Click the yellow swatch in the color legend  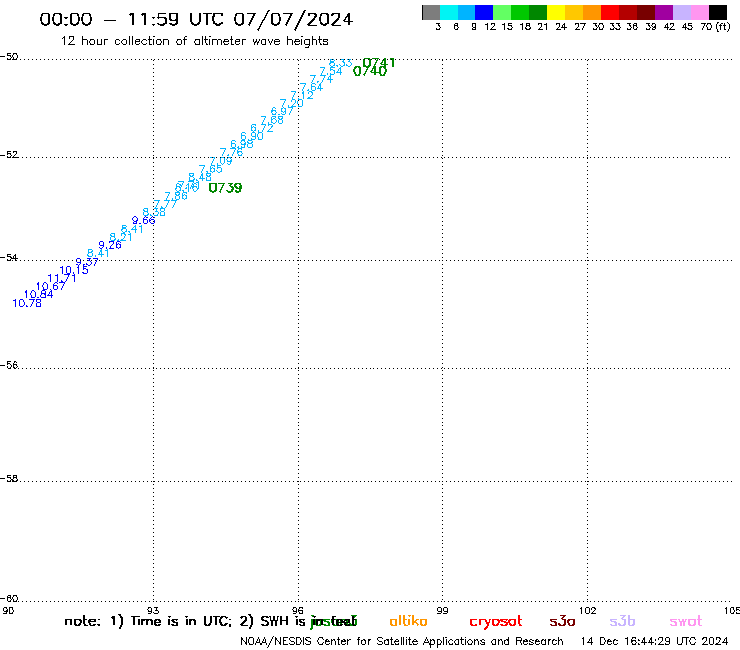point(556,12)
